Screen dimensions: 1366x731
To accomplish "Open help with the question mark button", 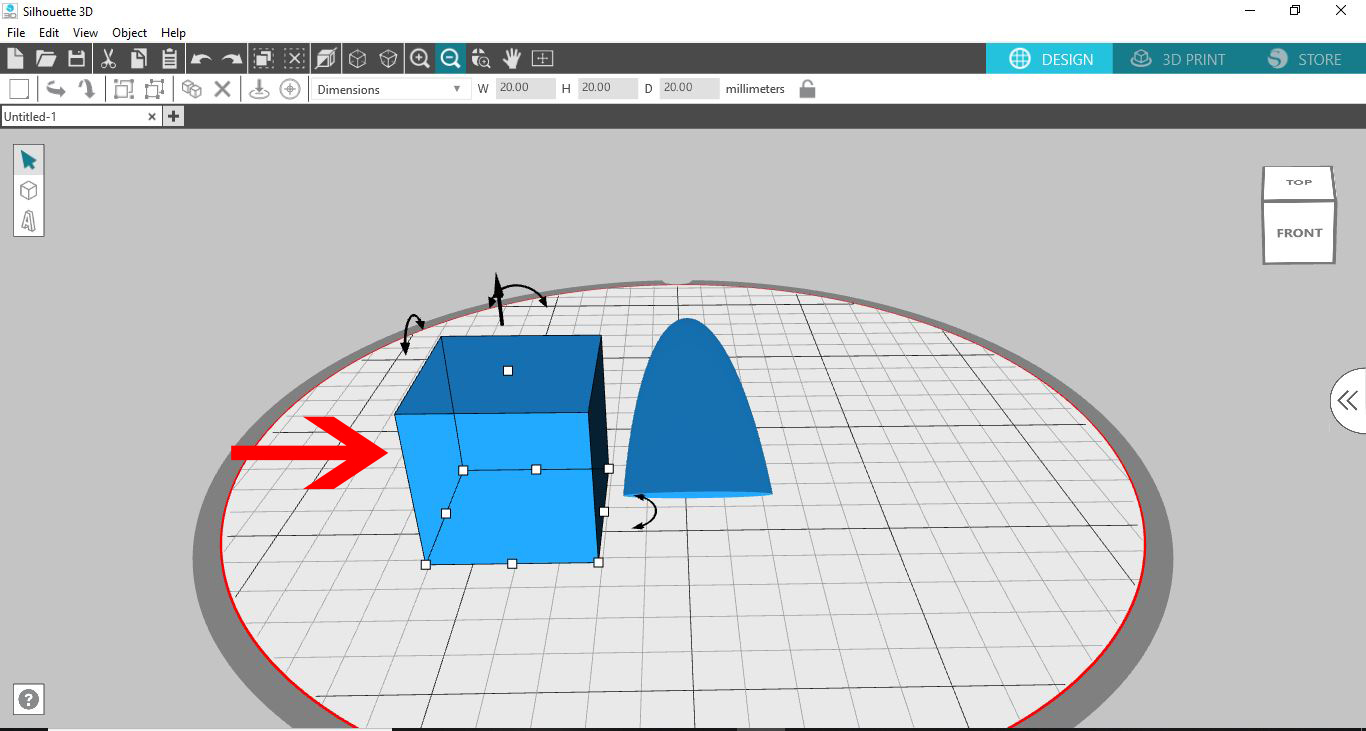I will pyautogui.click(x=29, y=699).
